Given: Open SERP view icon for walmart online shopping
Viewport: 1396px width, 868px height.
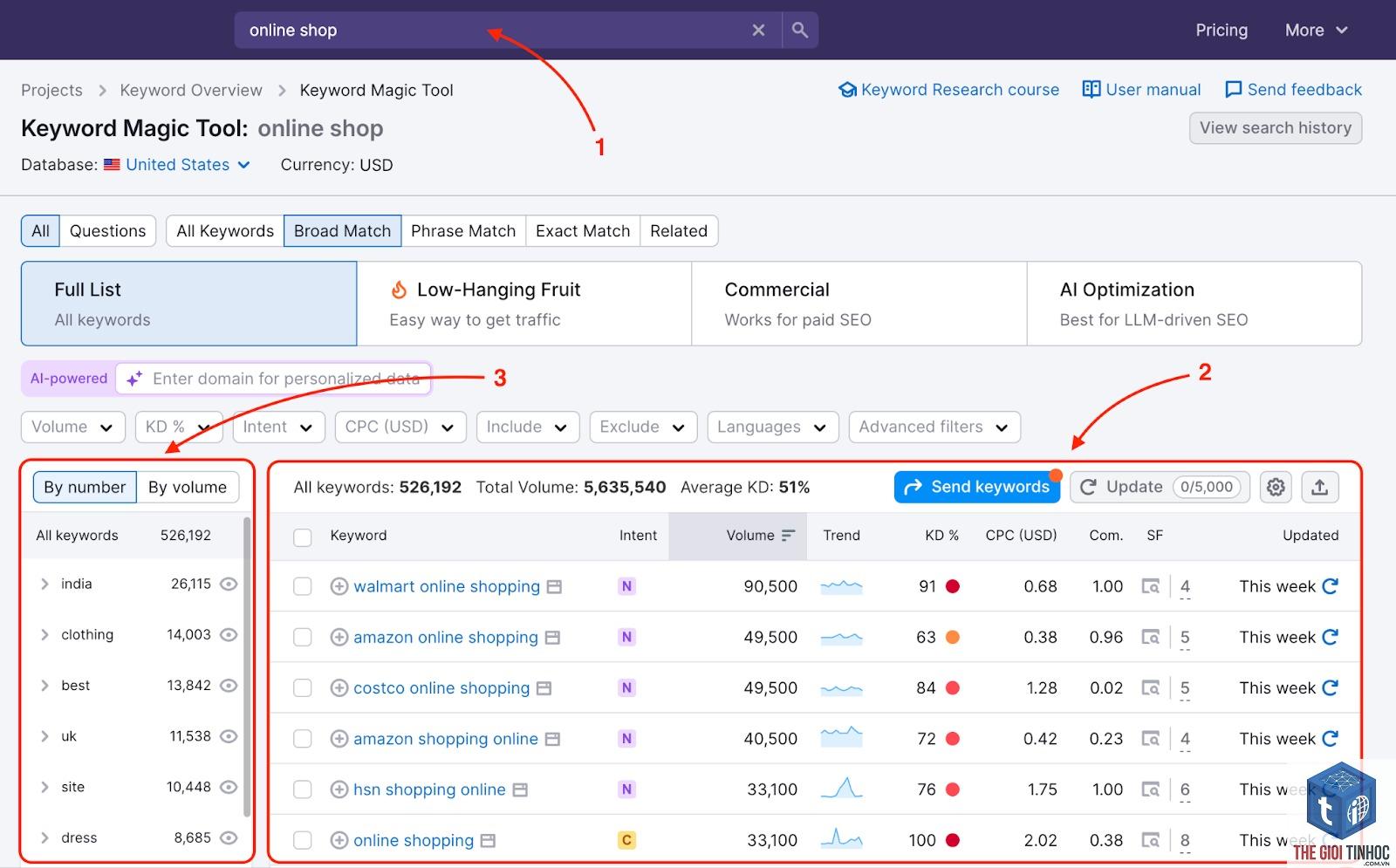Looking at the screenshot, I should pyautogui.click(x=554, y=587).
